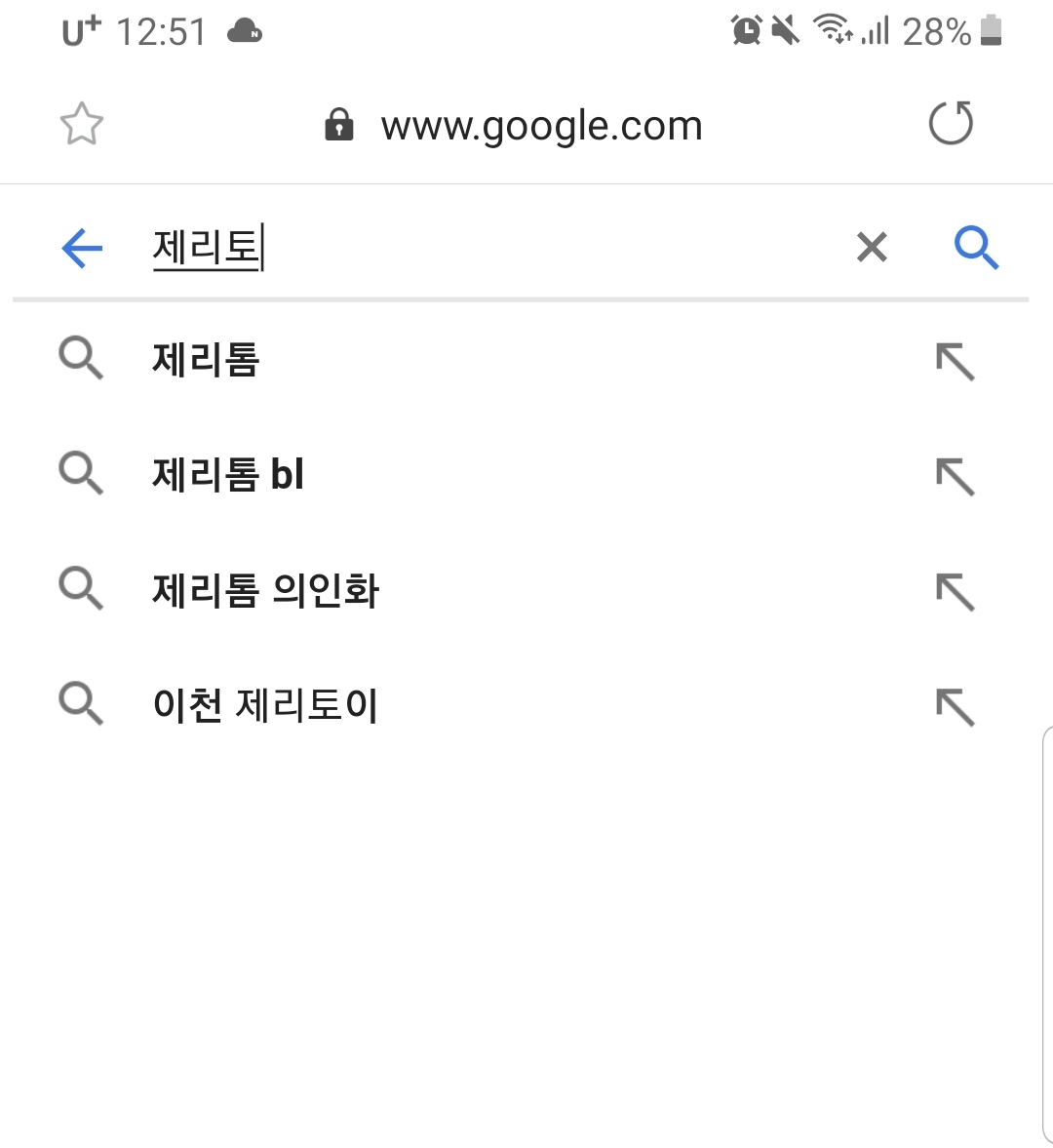Tap the battery indicator in status bar
This screenshot has height=1148, width=1053.
[x=991, y=31]
